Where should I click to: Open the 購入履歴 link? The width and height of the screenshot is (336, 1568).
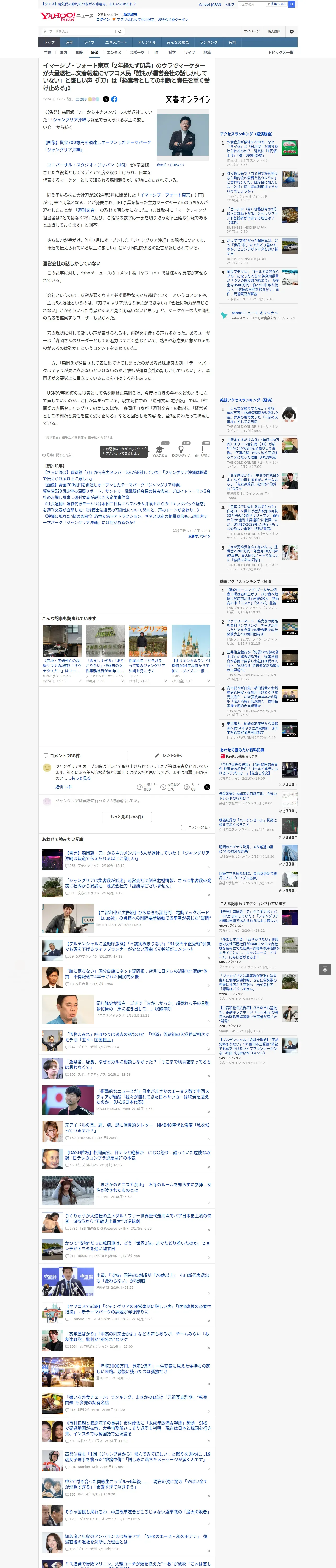[274, 32]
